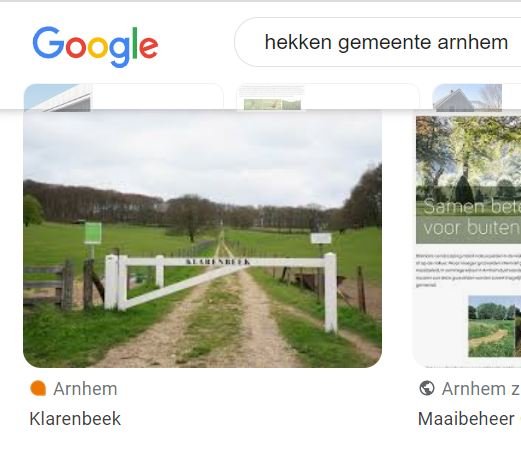Click the small meadow path picture in Maaibeheer result

[x=494, y=326]
